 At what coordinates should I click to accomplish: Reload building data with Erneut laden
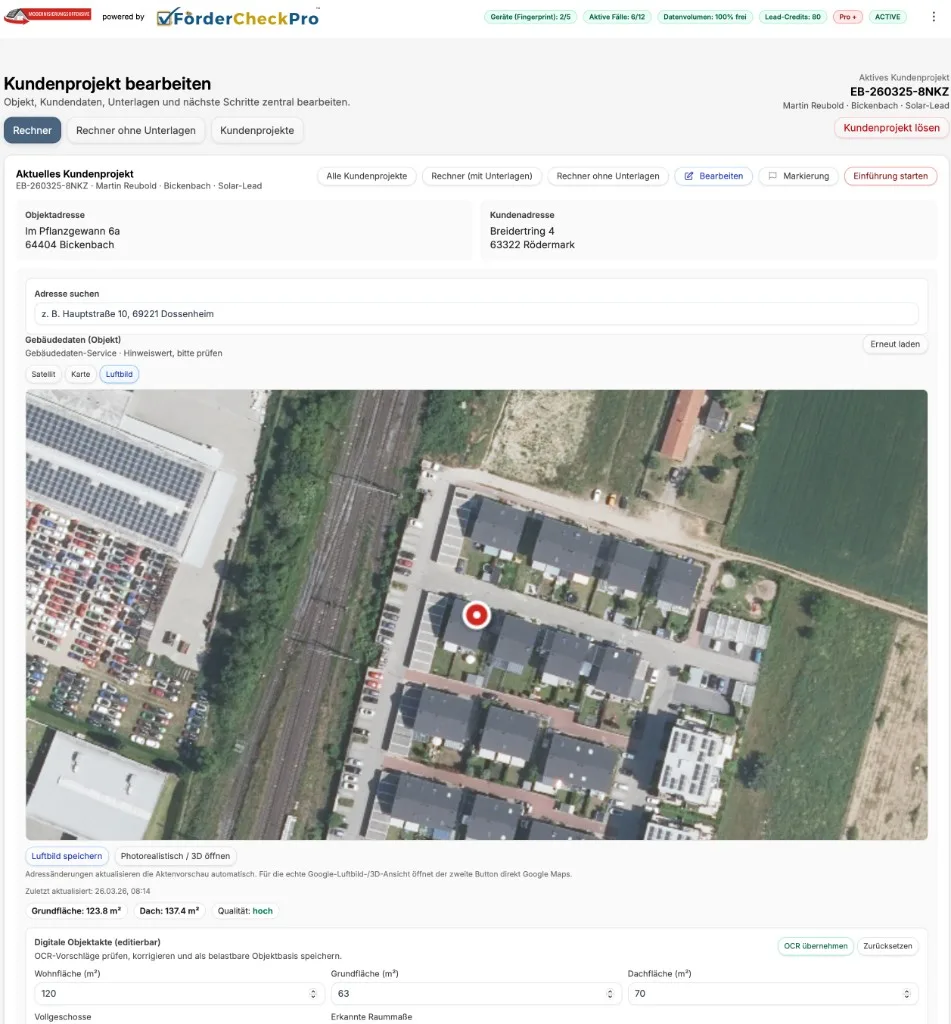pyautogui.click(x=895, y=344)
